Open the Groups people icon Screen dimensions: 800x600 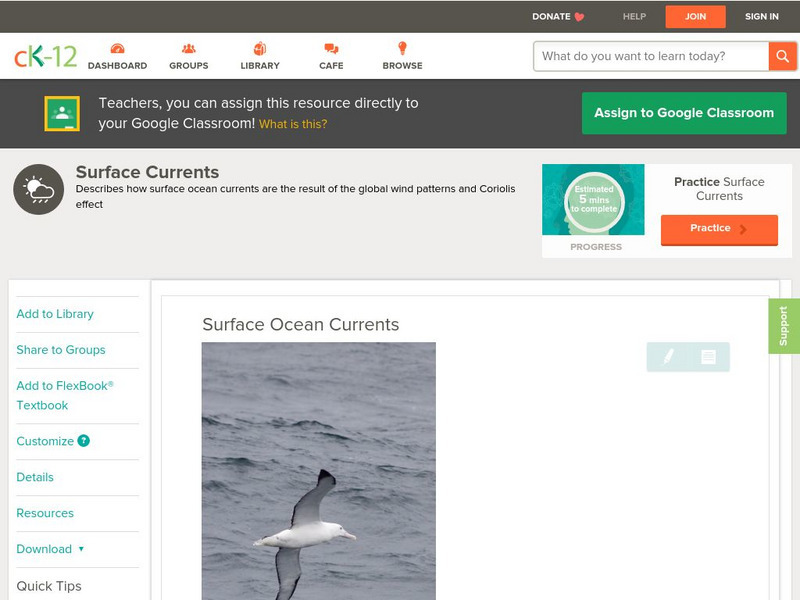click(189, 48)
